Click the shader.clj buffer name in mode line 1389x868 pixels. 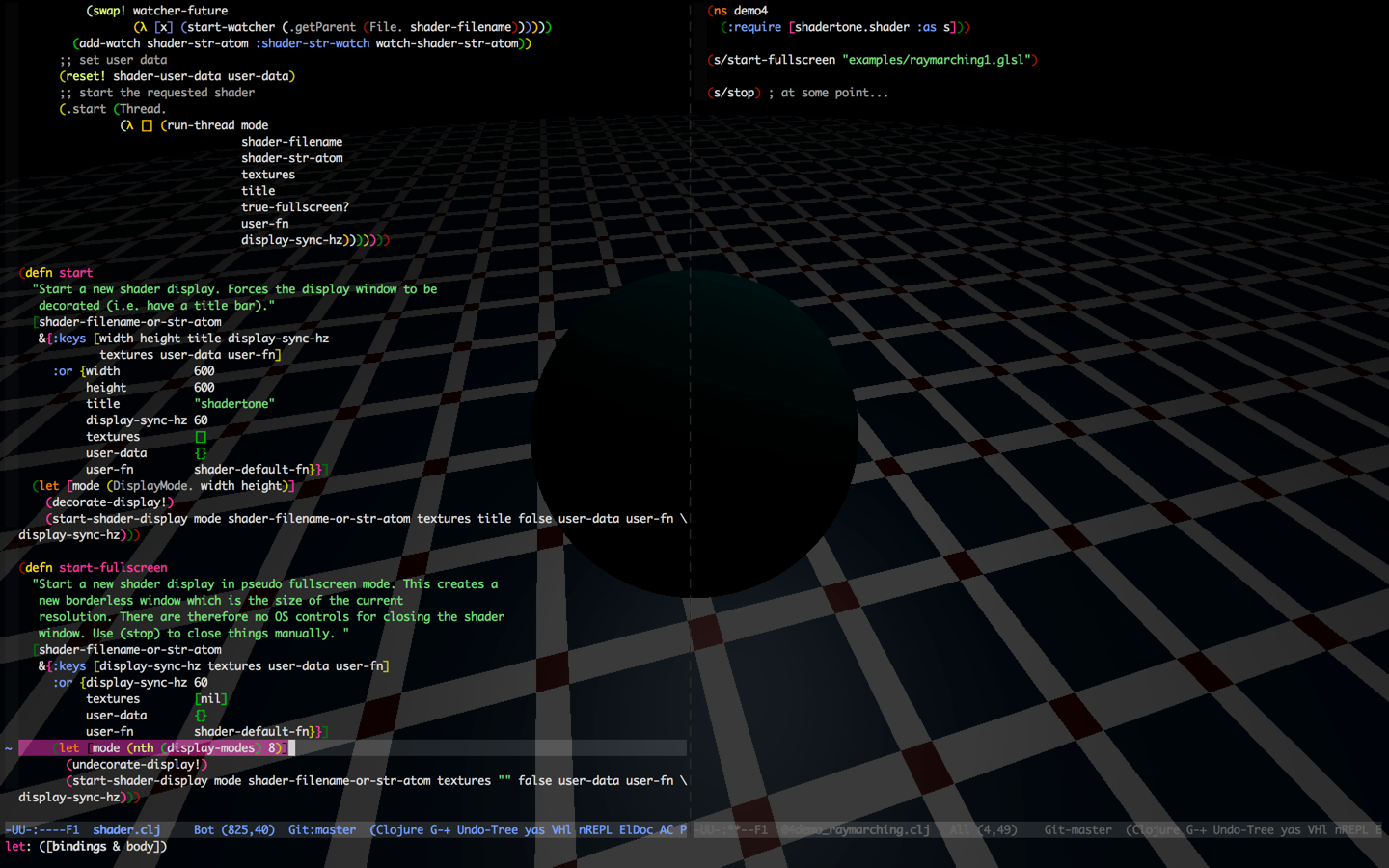[x=126, y=829]
